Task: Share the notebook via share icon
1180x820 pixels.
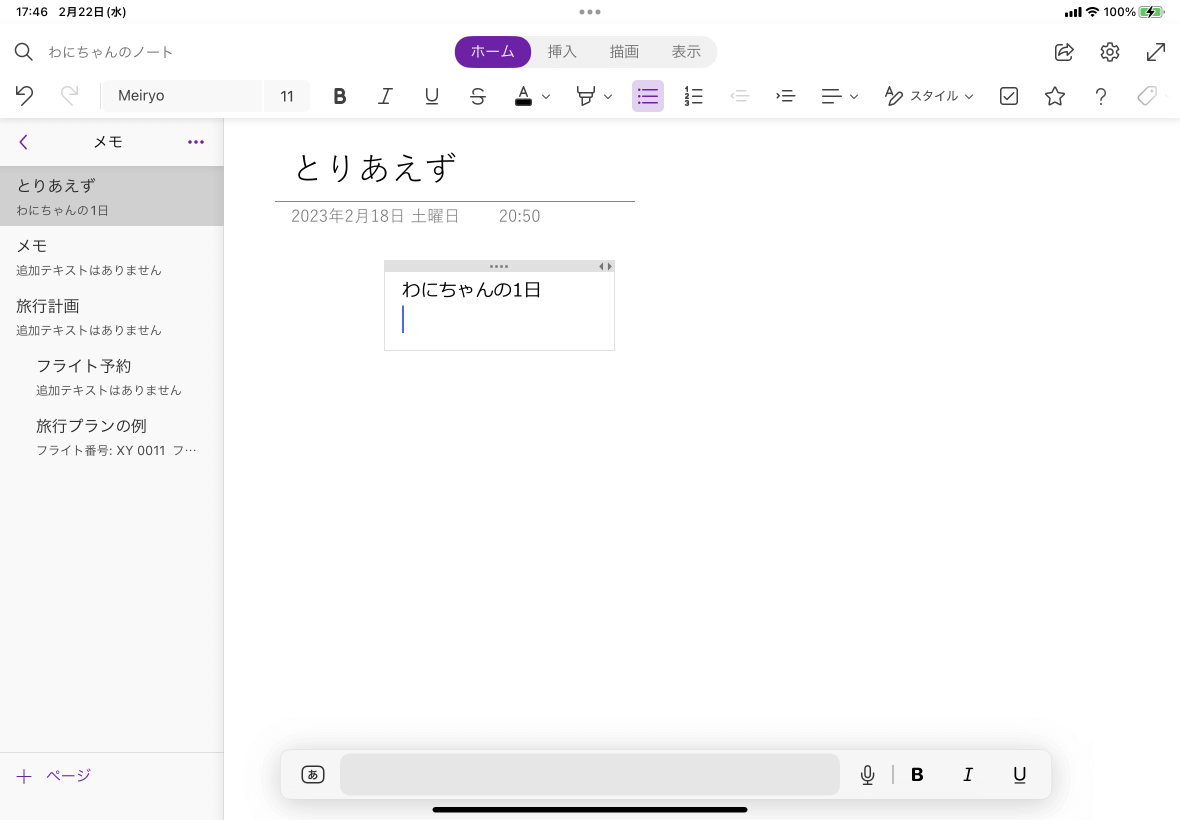Action: pyautogui.click(x=1064, y=52)
